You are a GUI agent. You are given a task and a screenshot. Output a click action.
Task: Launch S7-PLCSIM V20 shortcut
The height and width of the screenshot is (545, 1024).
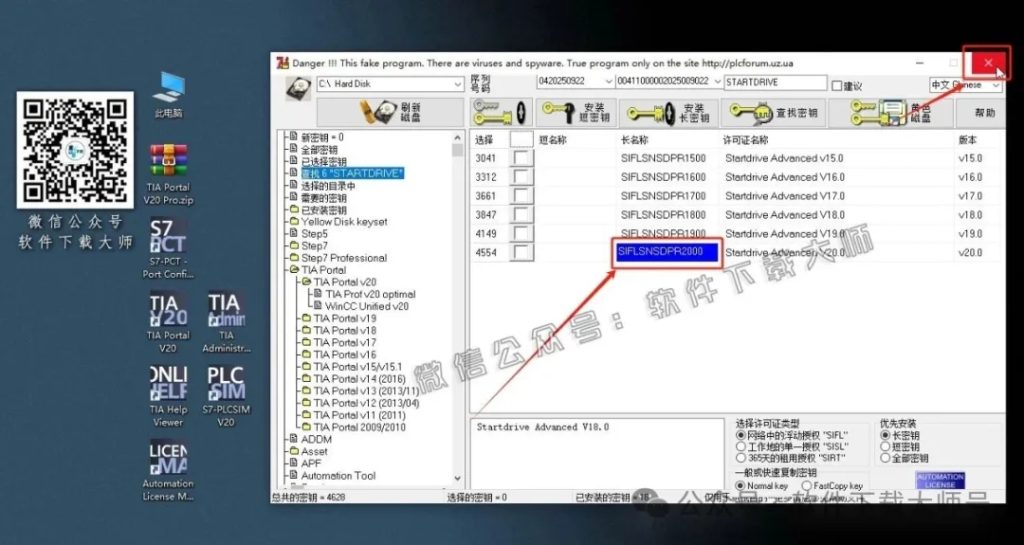(226, 396)
